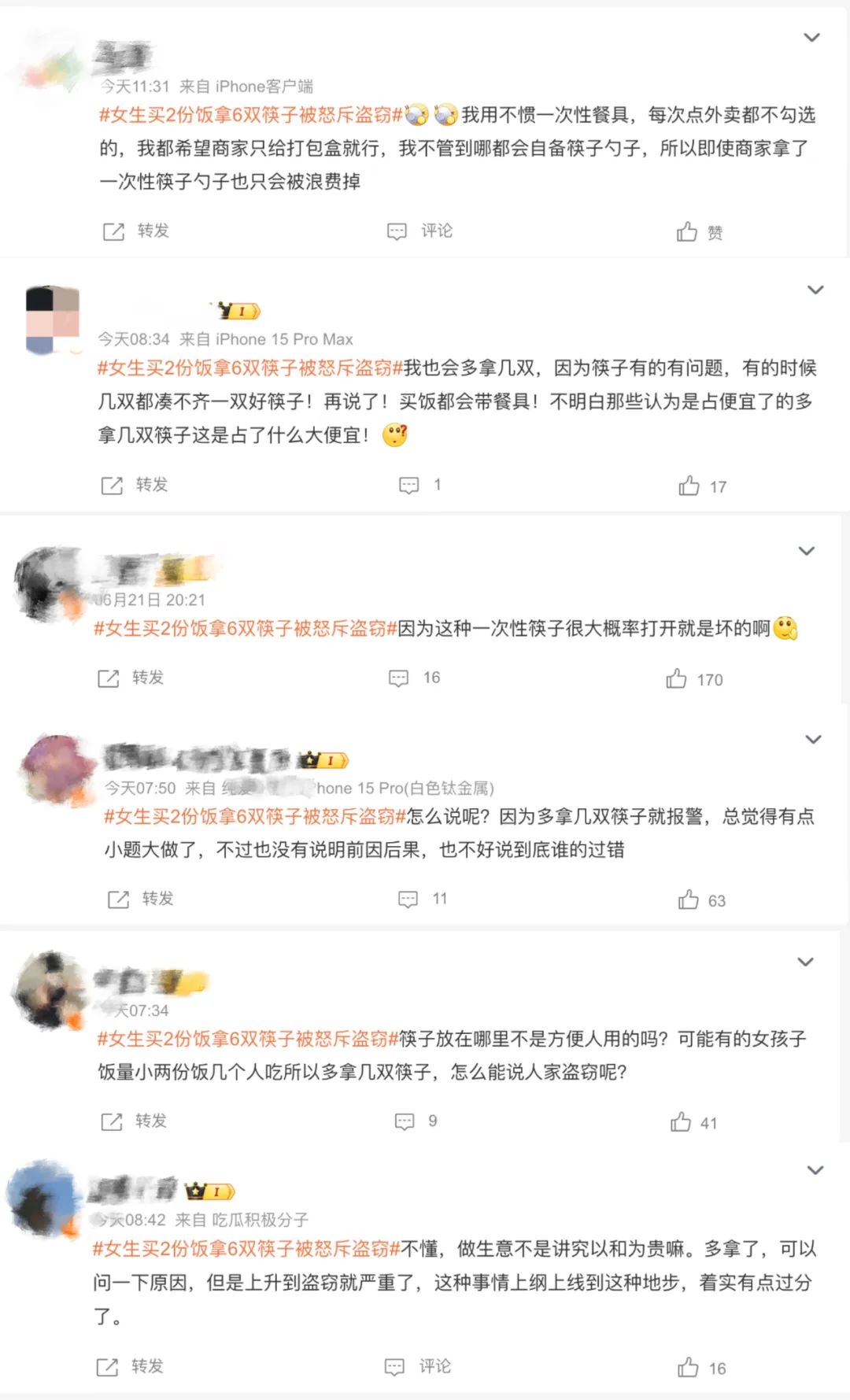Click 转发 on the 07:50 post
The width and height of the screenshot is (850, 1400).
[140, 899]
